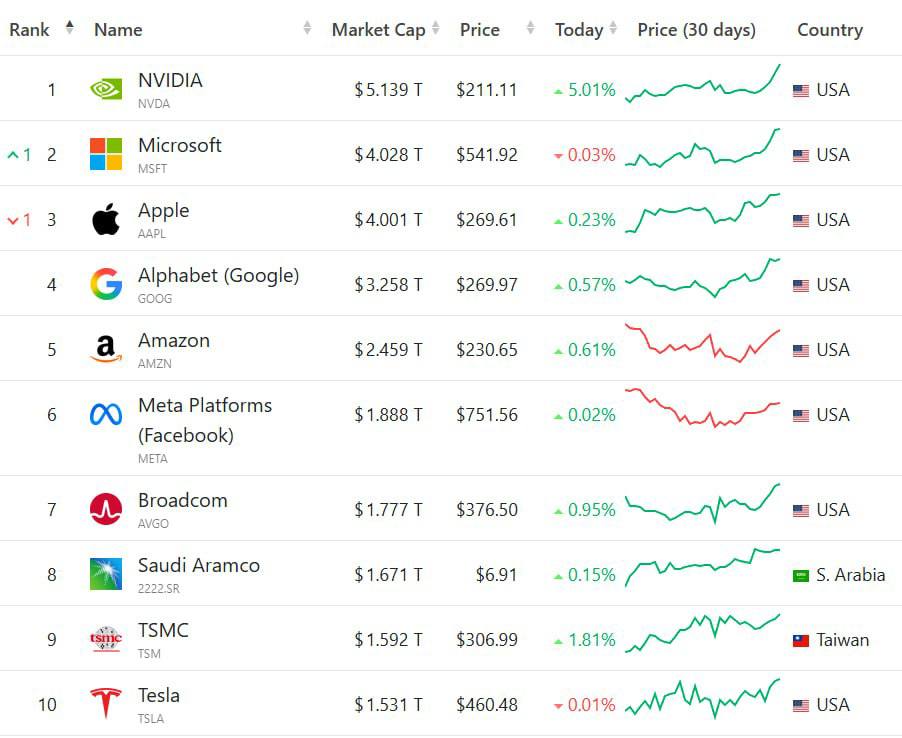902x738 pixels.
Task: Click the Meta infinity logo
Action: click(x=106, y=415)
